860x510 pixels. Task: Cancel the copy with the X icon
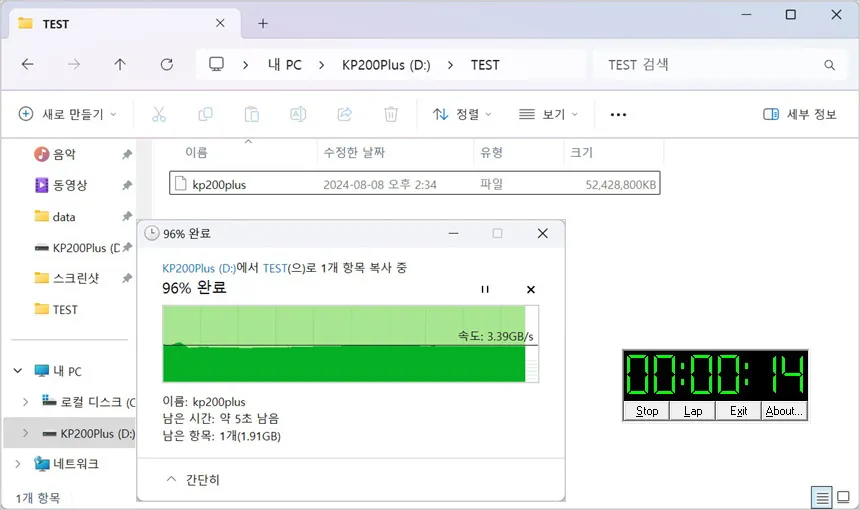531,289
